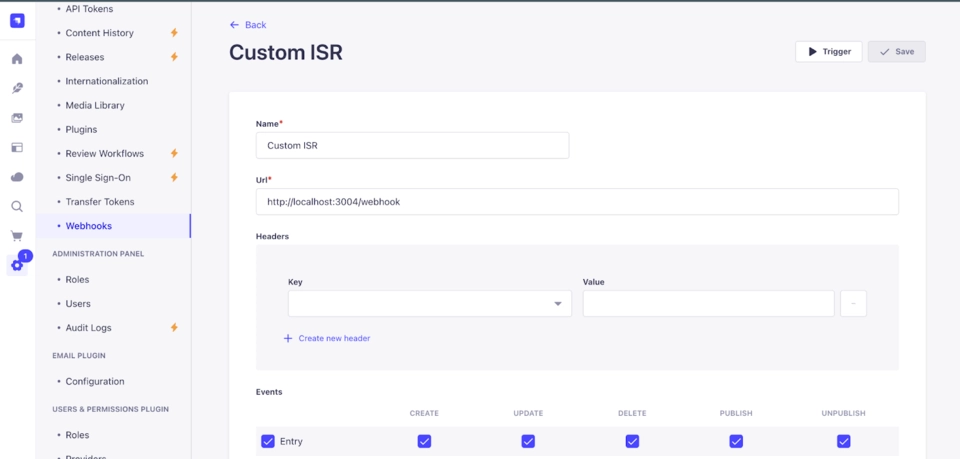This screenshot has height=459, width=960.
Task: Focus the Name input field
Action: 412,146
